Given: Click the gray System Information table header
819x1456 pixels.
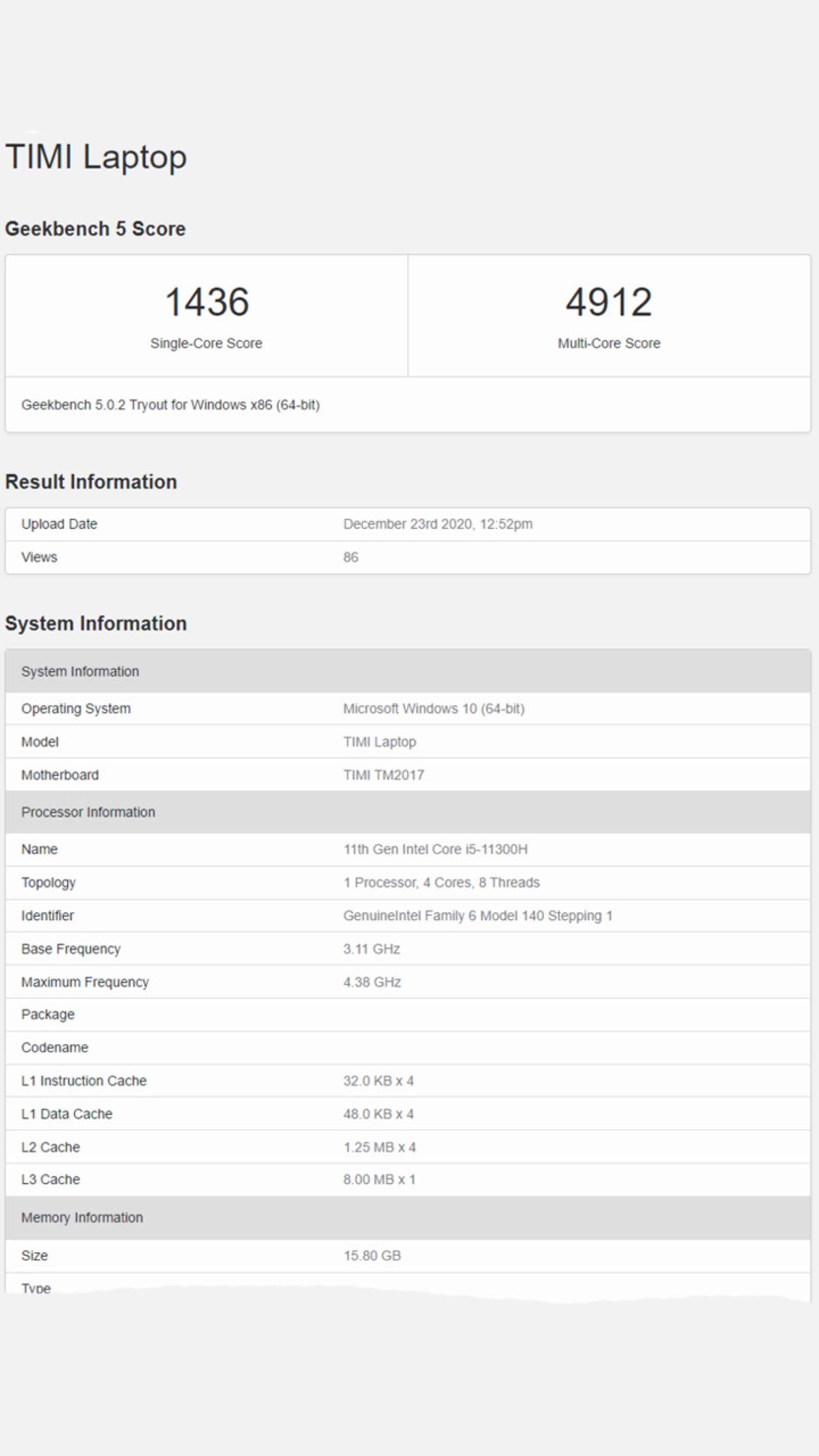Looking at the screenshot, I should tap(408, 671).
